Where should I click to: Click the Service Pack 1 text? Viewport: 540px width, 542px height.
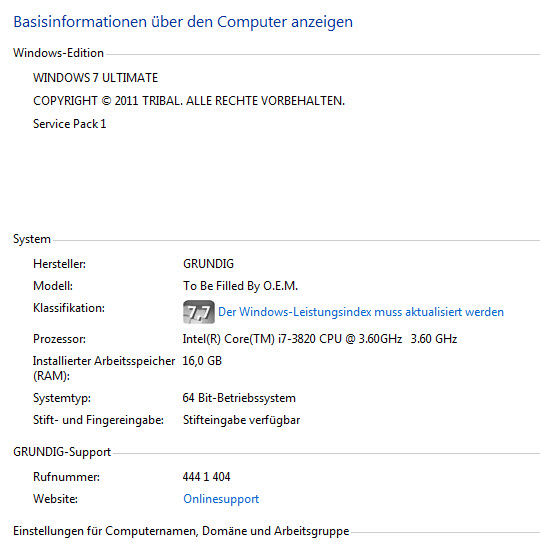pos(69,124)
